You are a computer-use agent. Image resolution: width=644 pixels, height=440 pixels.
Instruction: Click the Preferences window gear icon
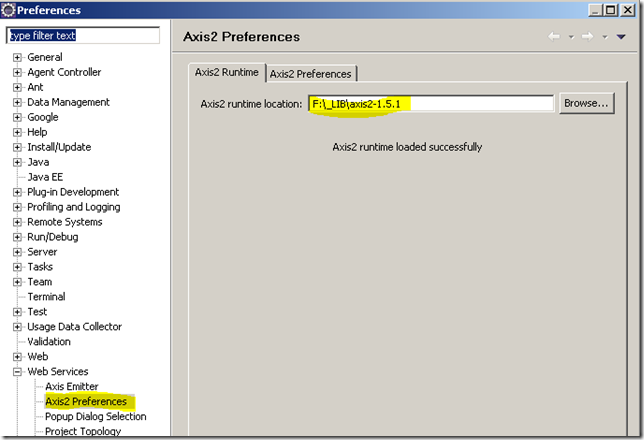tap(8, 10)
